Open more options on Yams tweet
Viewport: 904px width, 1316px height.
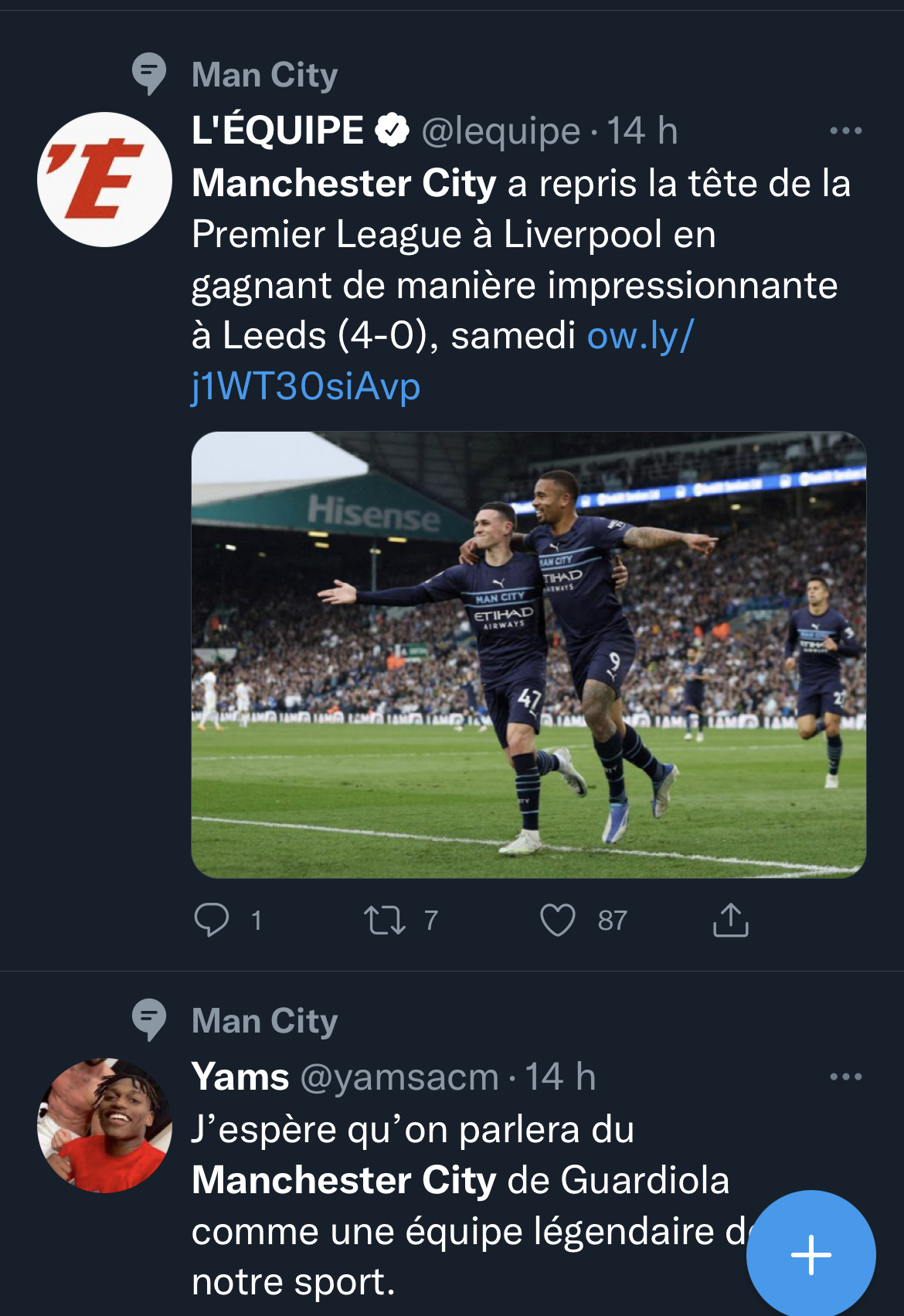pyautogui.click(x=845, y=1077)
